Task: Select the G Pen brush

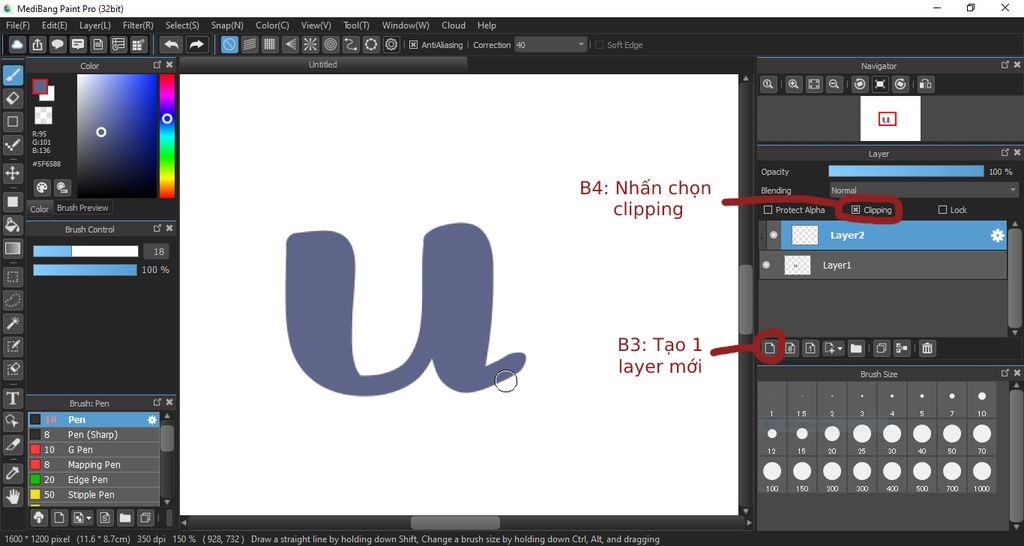Action: coord(93,449)
